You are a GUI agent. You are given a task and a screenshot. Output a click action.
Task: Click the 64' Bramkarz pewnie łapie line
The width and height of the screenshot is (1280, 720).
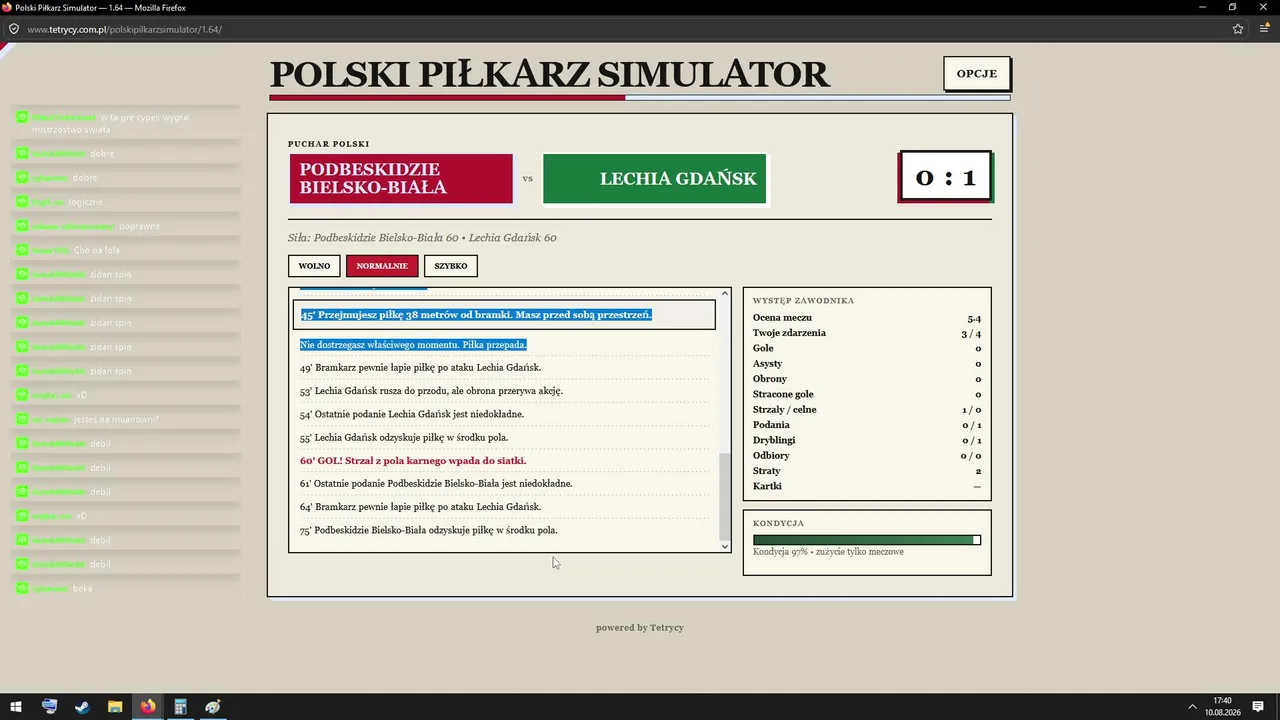[420, 507]
